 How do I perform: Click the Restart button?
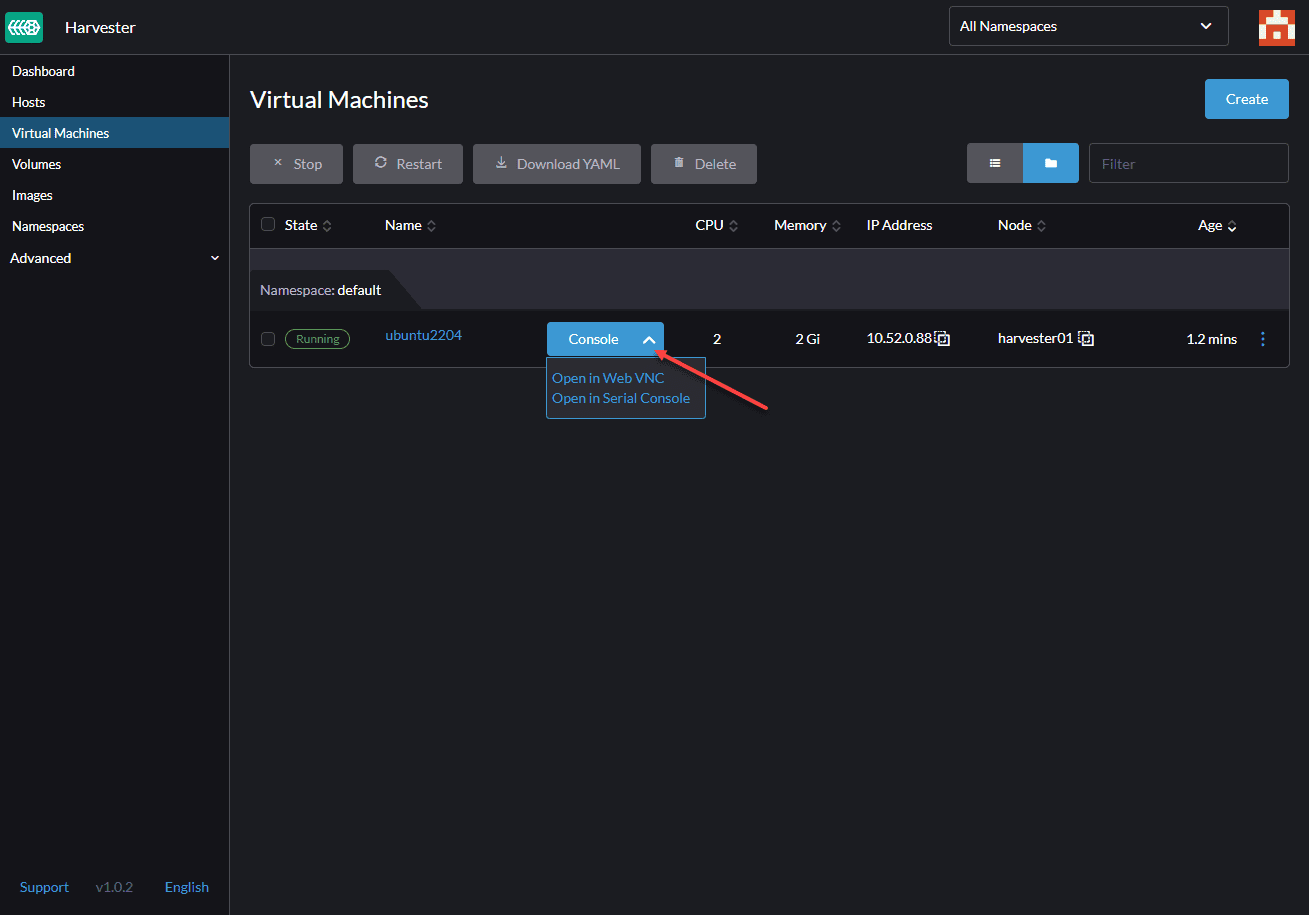(x=408, y=164)
